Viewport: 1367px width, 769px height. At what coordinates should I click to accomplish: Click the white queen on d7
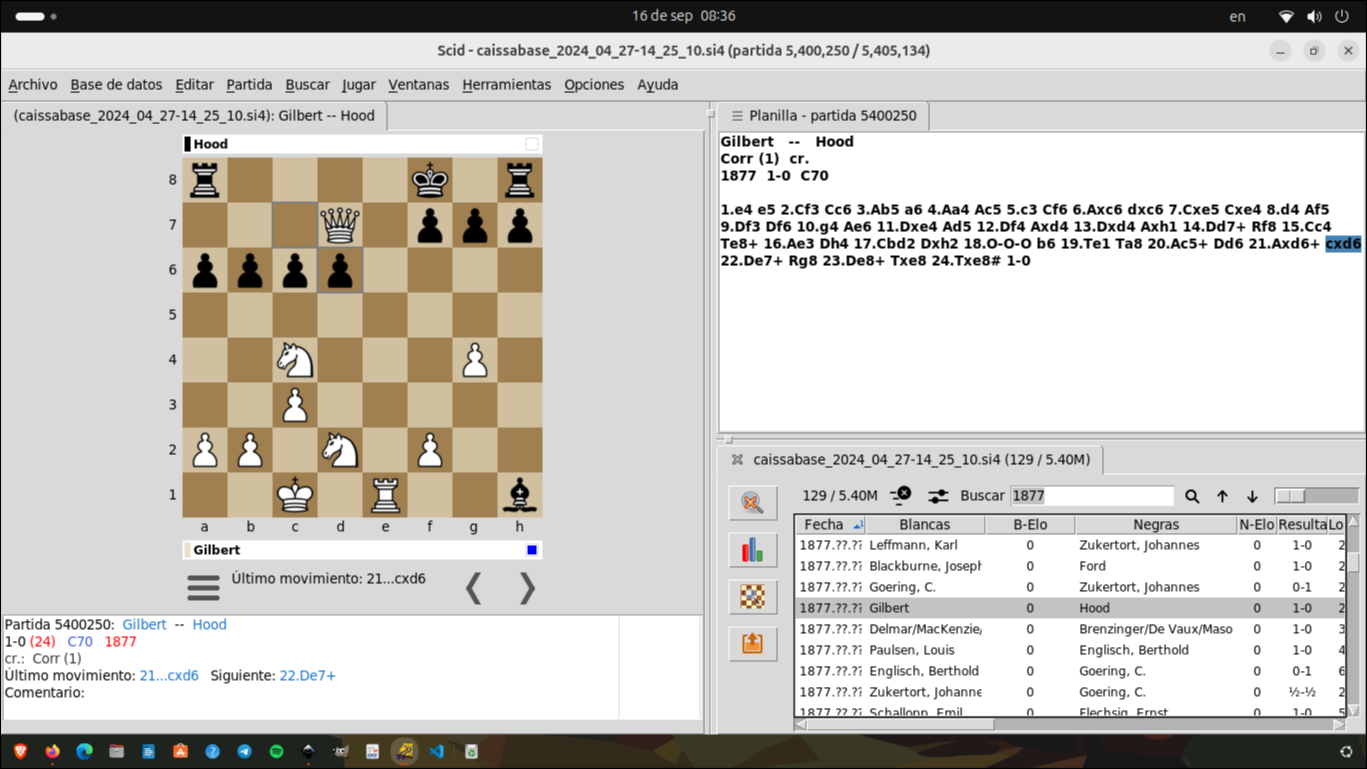click(340, 225)
